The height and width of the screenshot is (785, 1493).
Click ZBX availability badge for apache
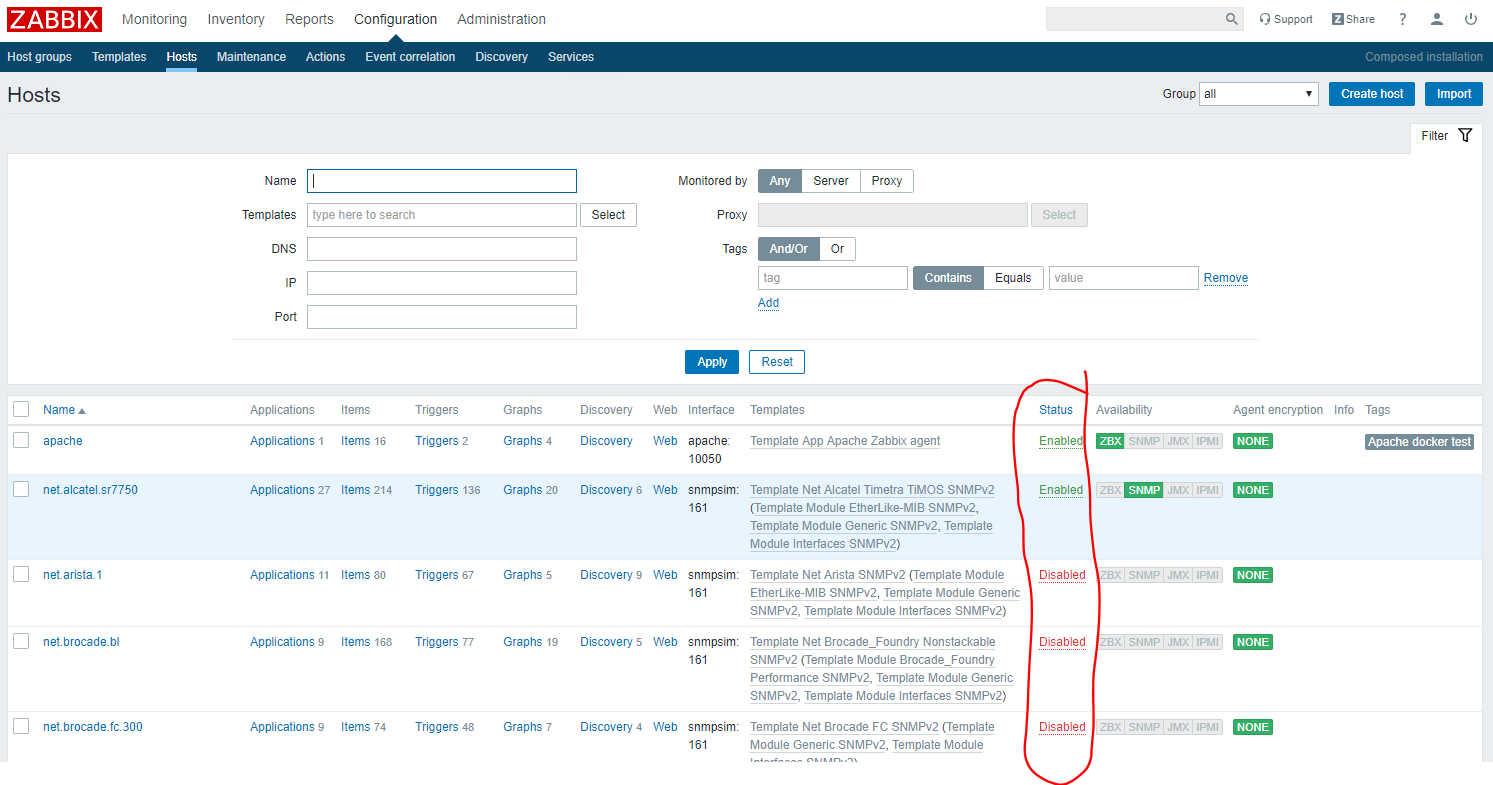tap(1110, 441)
